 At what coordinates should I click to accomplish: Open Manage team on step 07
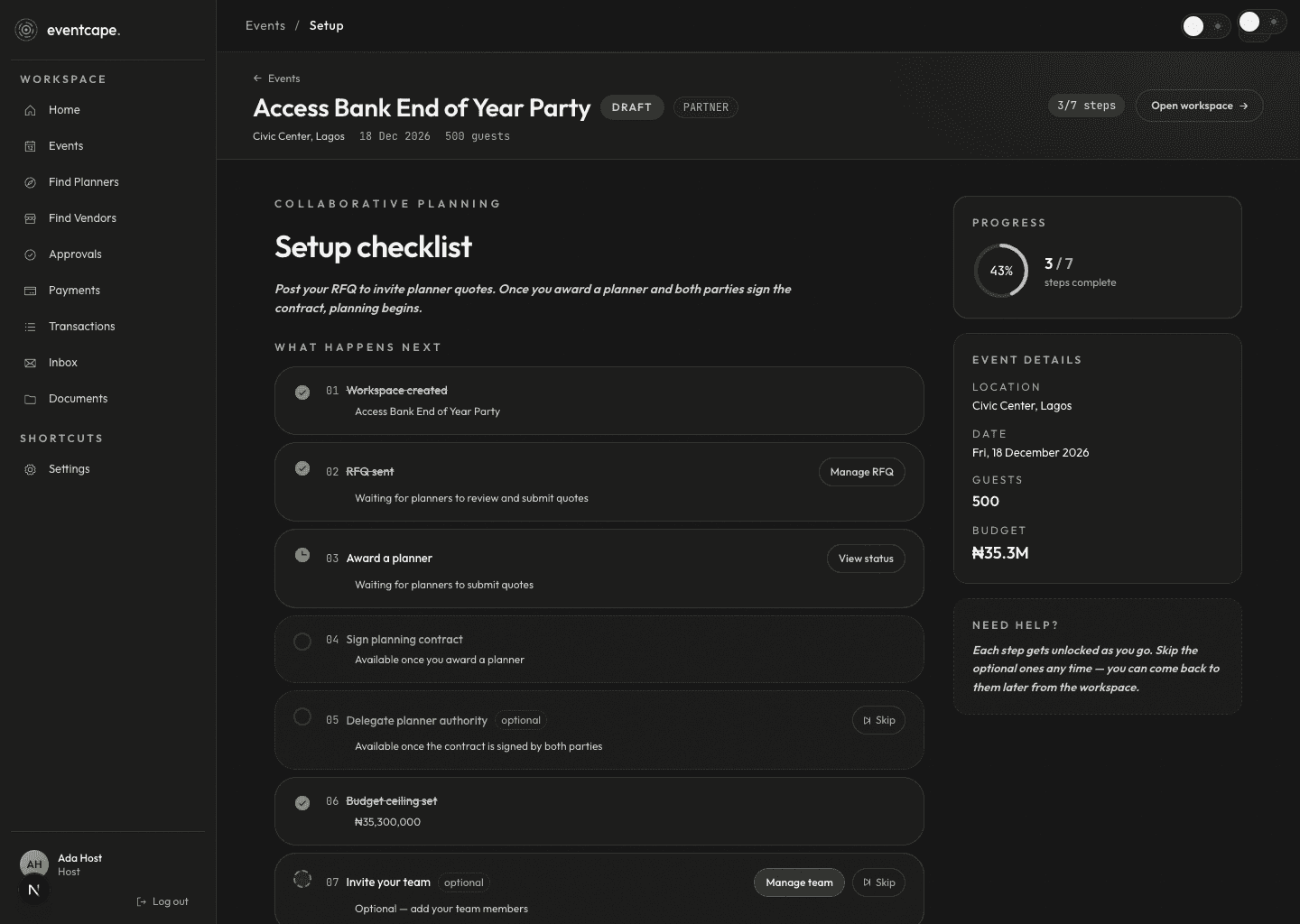pos(799,882)
